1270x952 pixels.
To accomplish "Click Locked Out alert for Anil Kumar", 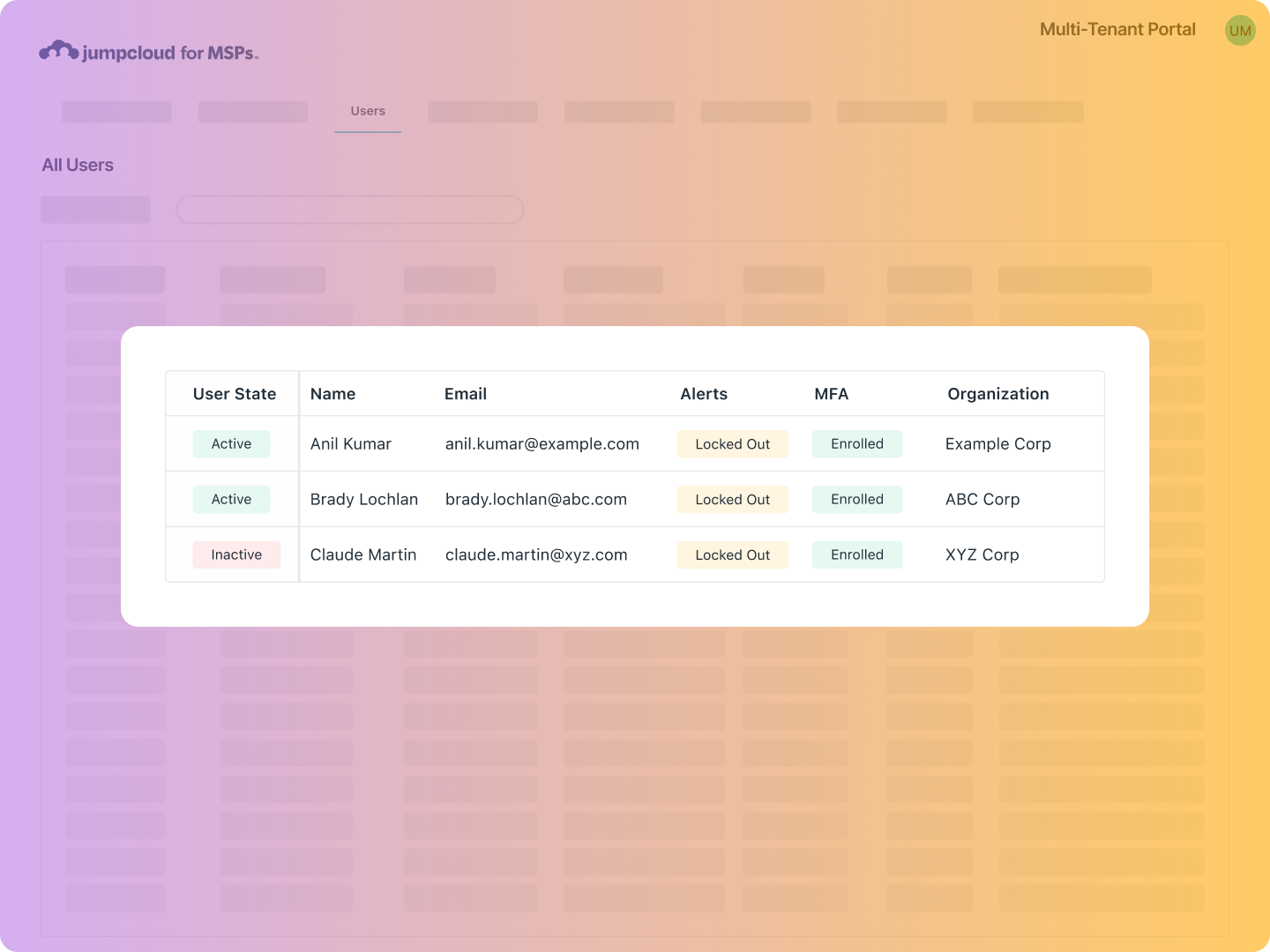I will pos(733,444).
